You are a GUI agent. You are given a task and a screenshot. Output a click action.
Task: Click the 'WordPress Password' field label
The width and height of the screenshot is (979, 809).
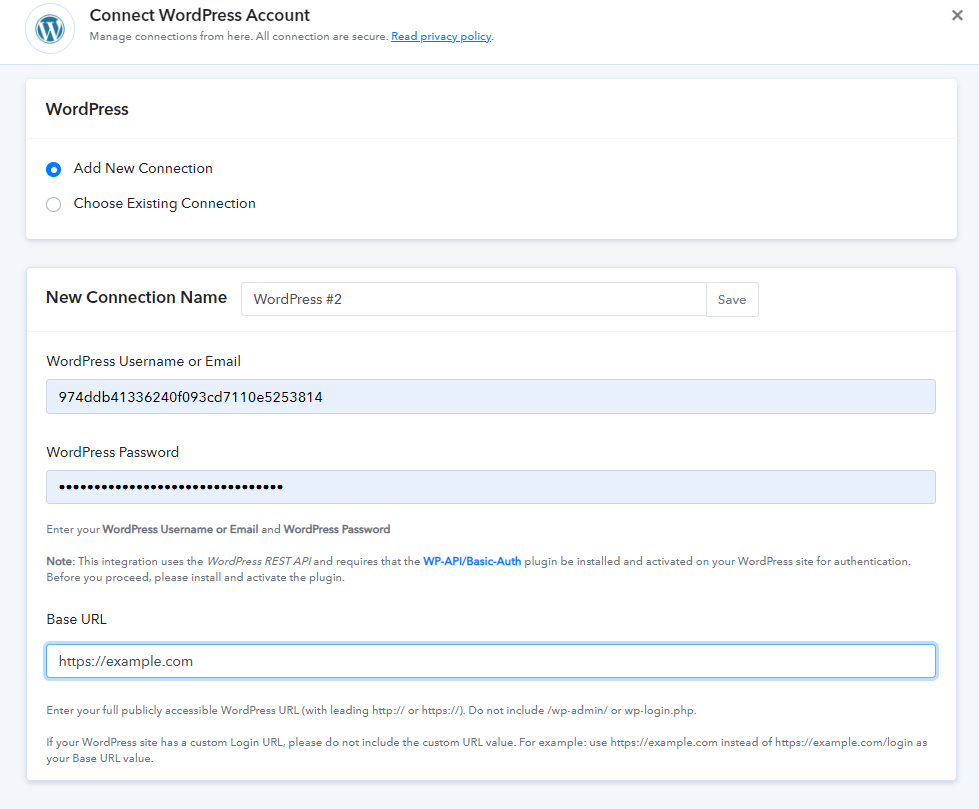pyautogui.click(x=112, y=452)
